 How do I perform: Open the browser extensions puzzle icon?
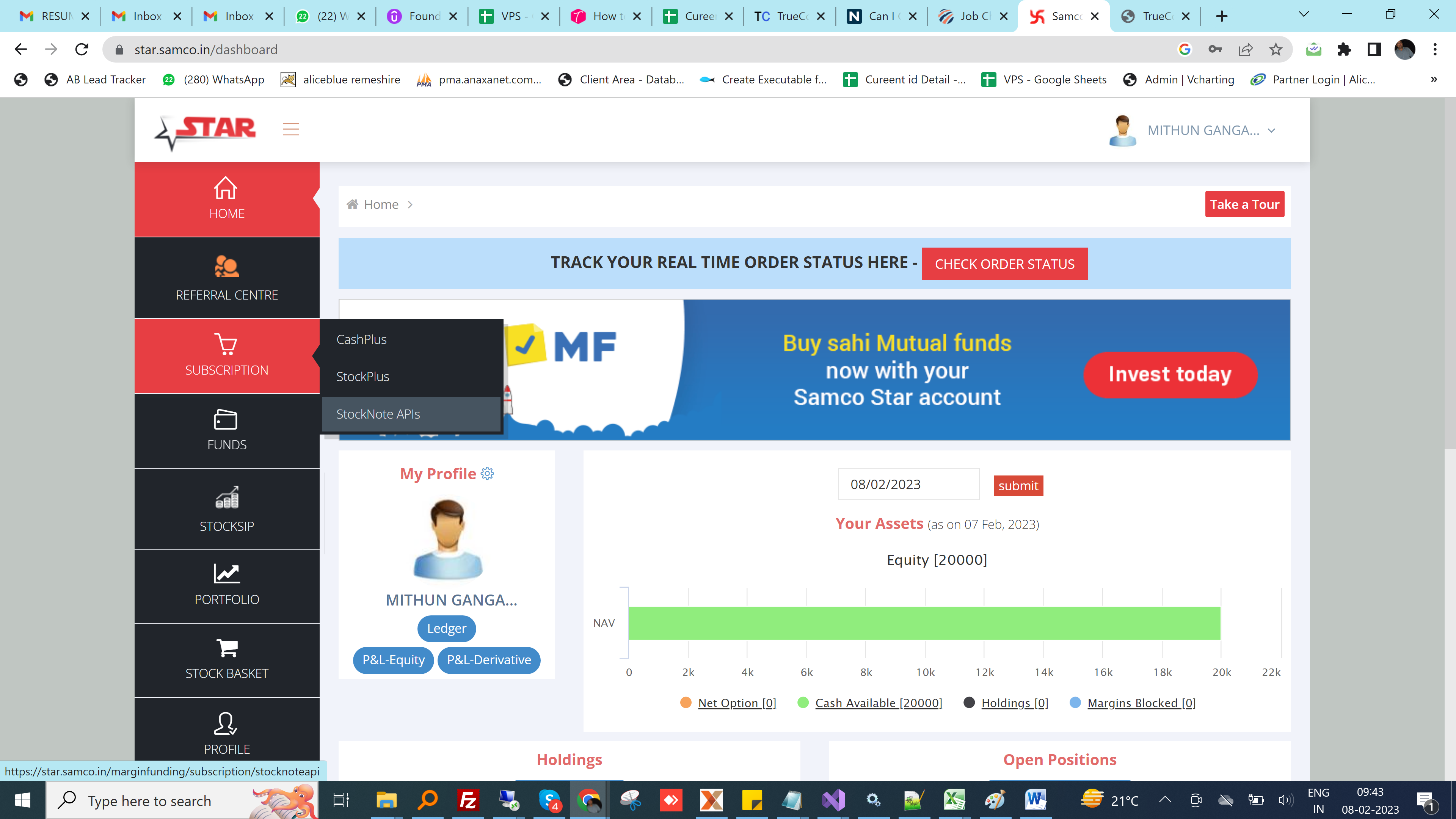1344,49
